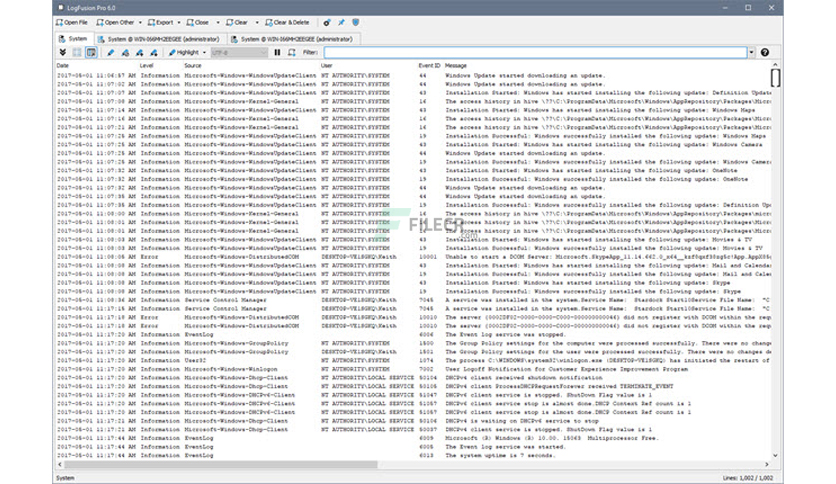
Task: Select row with event ID 6009 Microsoft Windows
Action: pos(413,438)
